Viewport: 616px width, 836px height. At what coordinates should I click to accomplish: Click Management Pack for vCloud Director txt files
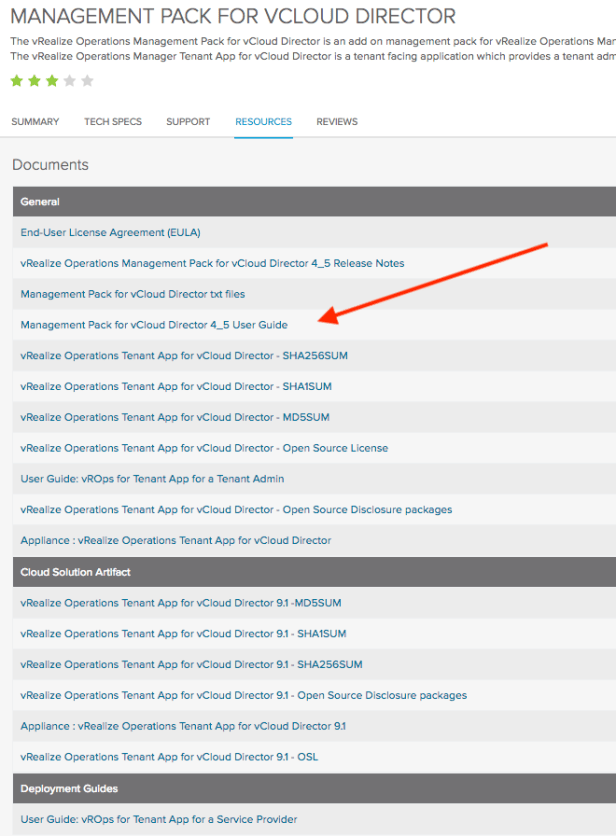(132, 295)
